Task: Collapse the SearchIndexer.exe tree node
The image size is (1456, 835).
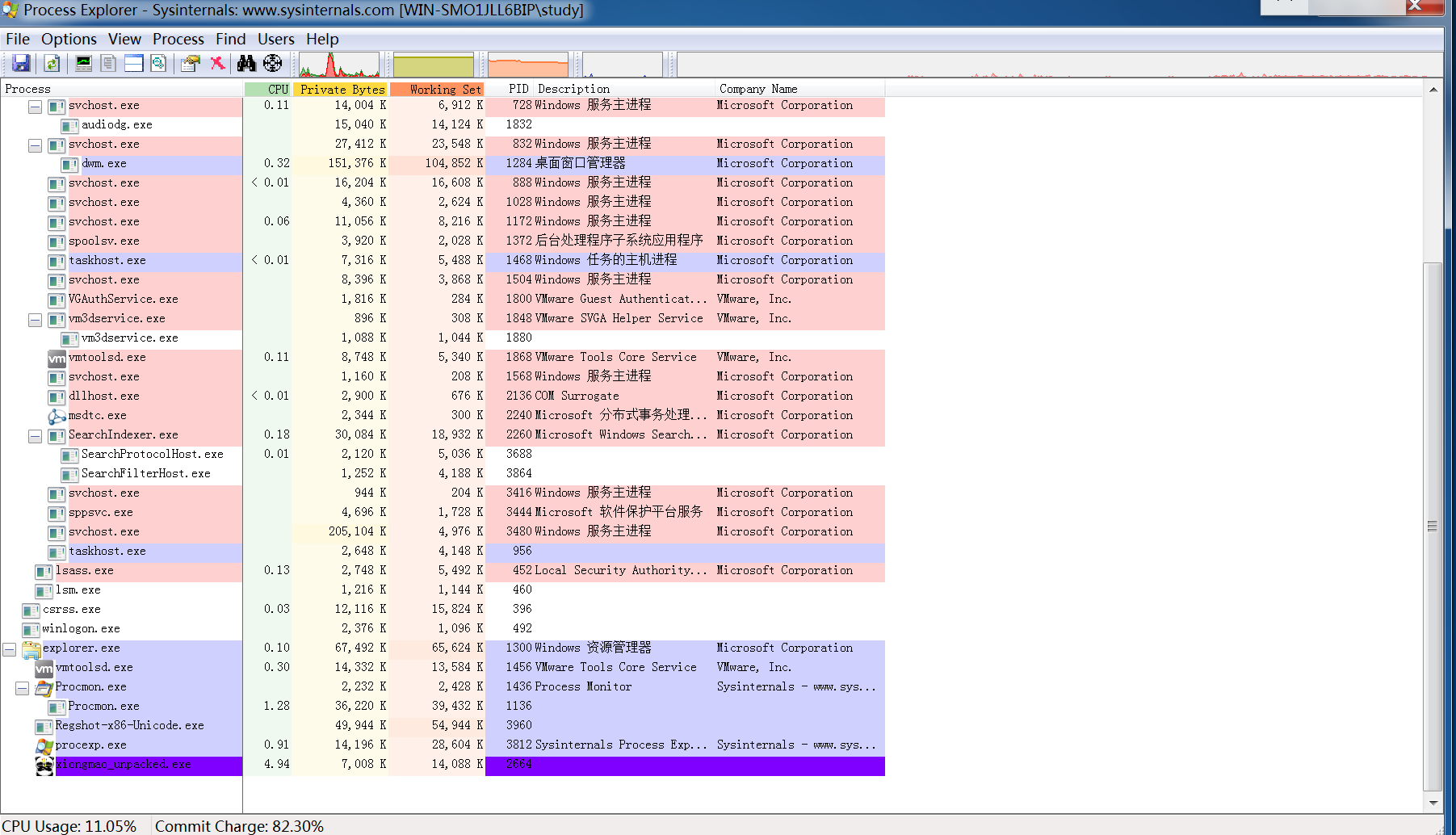Action: click(x=35, y=436)
